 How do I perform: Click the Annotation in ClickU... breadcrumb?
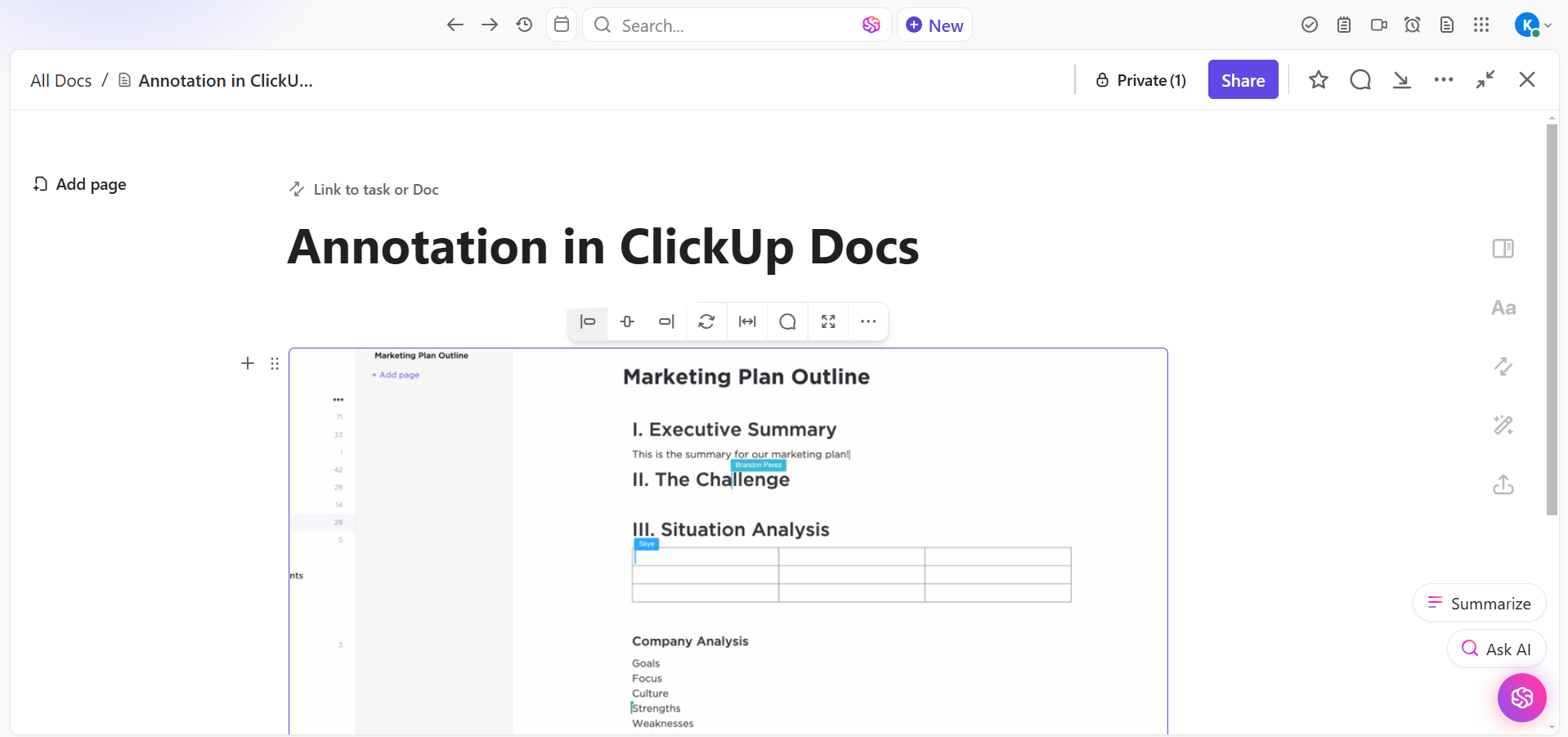pyautogui.click(x=216, y=81)
